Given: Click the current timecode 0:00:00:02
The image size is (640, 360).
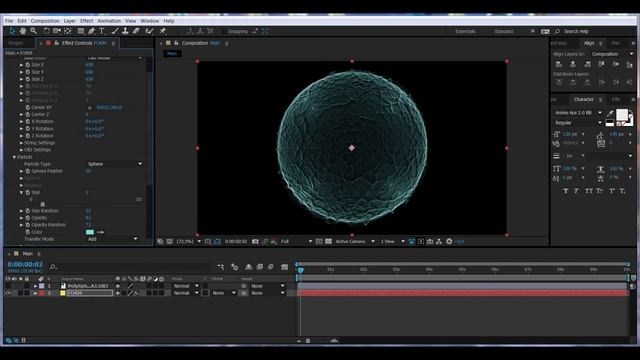Looking at the screenshot, I should [x=25, y=265].
